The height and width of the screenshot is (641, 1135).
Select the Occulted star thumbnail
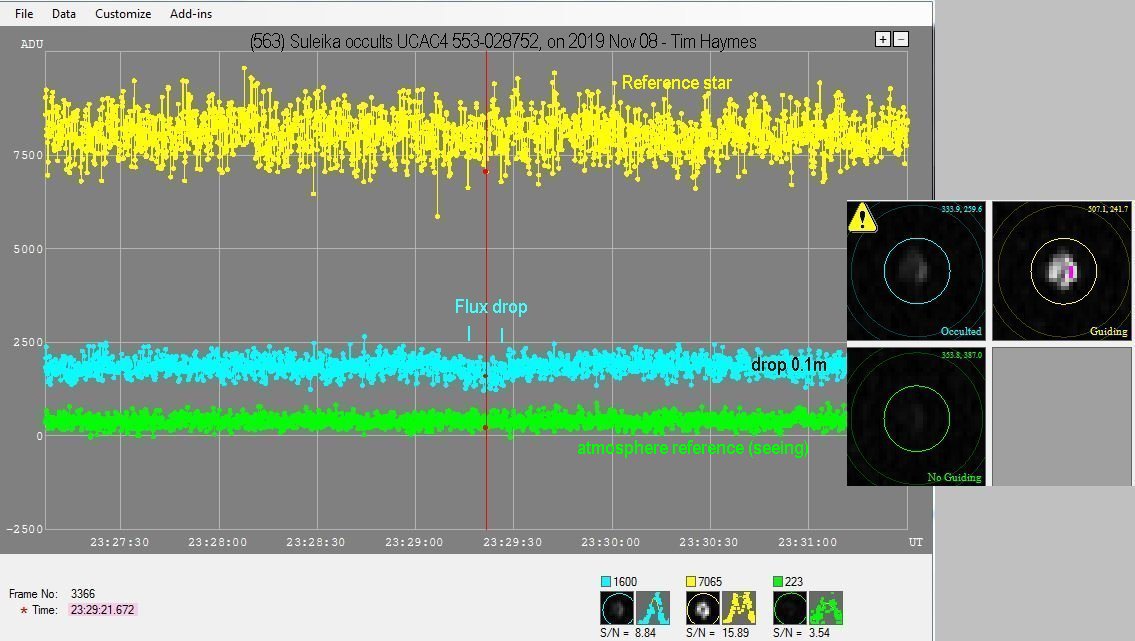(x=916, y=270)
